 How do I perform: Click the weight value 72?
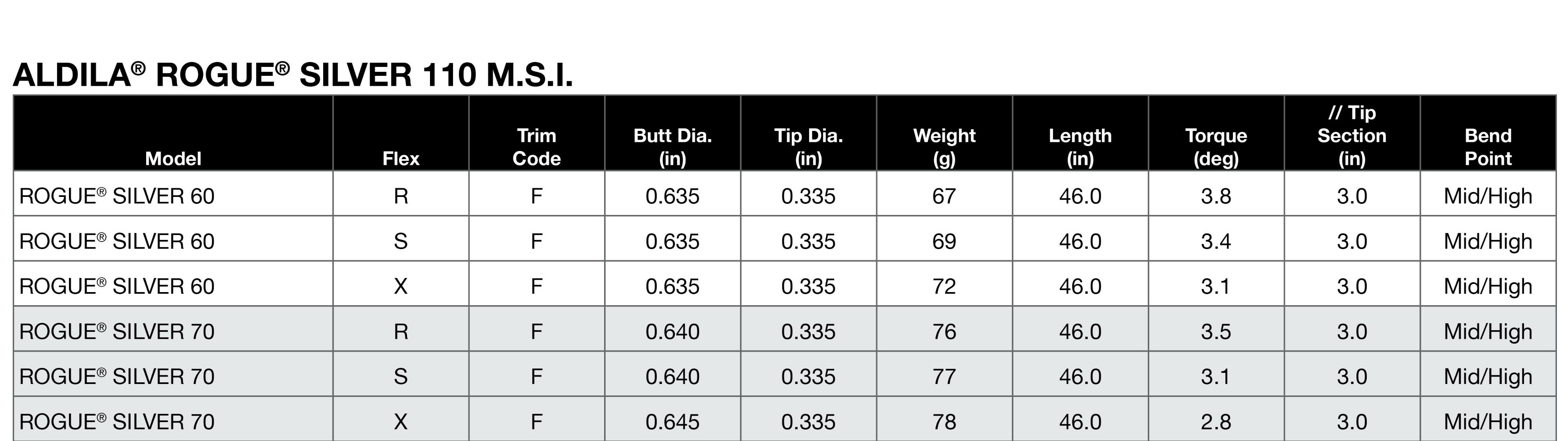[944, 286]
